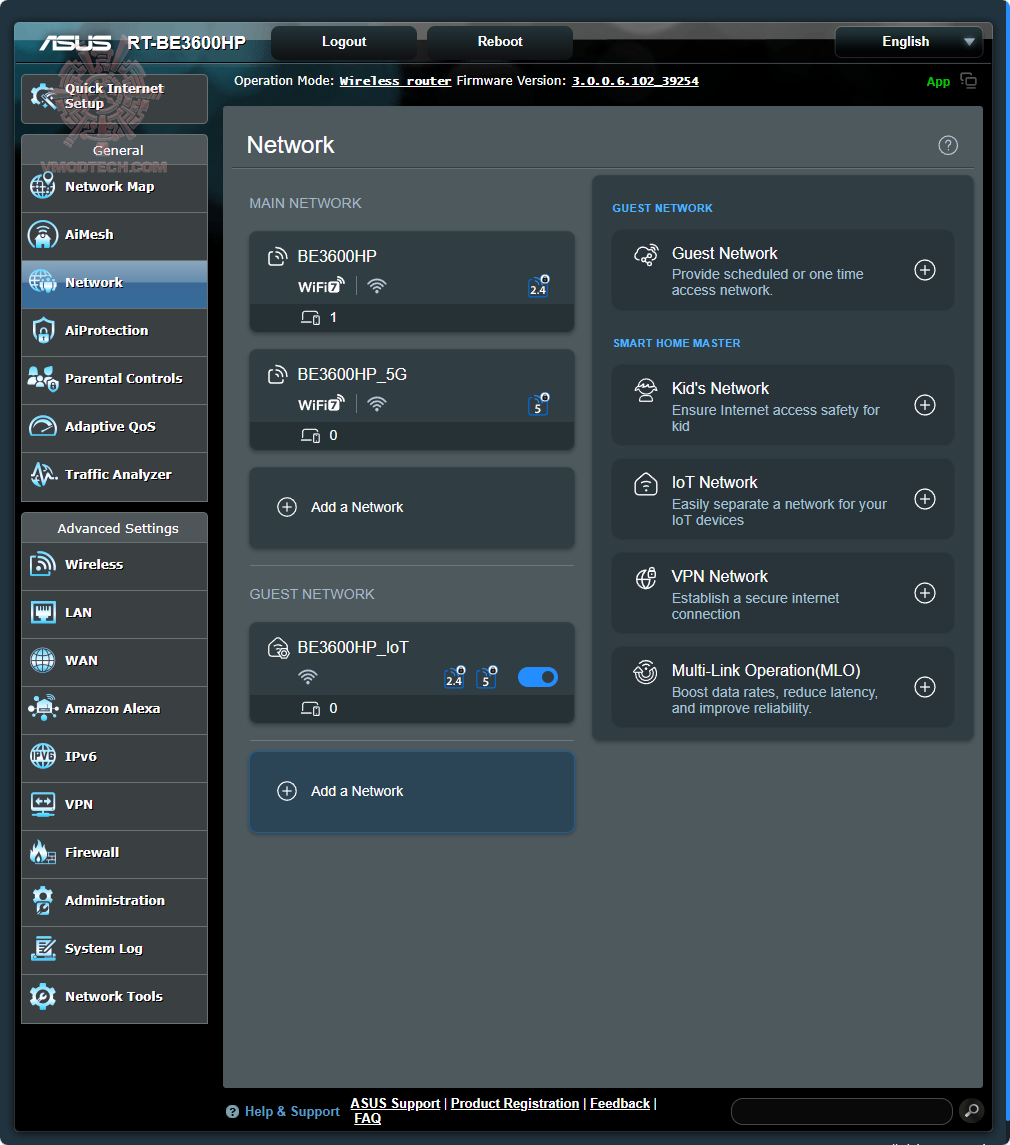Open the Product Registration link
Viewport: 1010px width, 1145px height.
[x=515, y=1103]
